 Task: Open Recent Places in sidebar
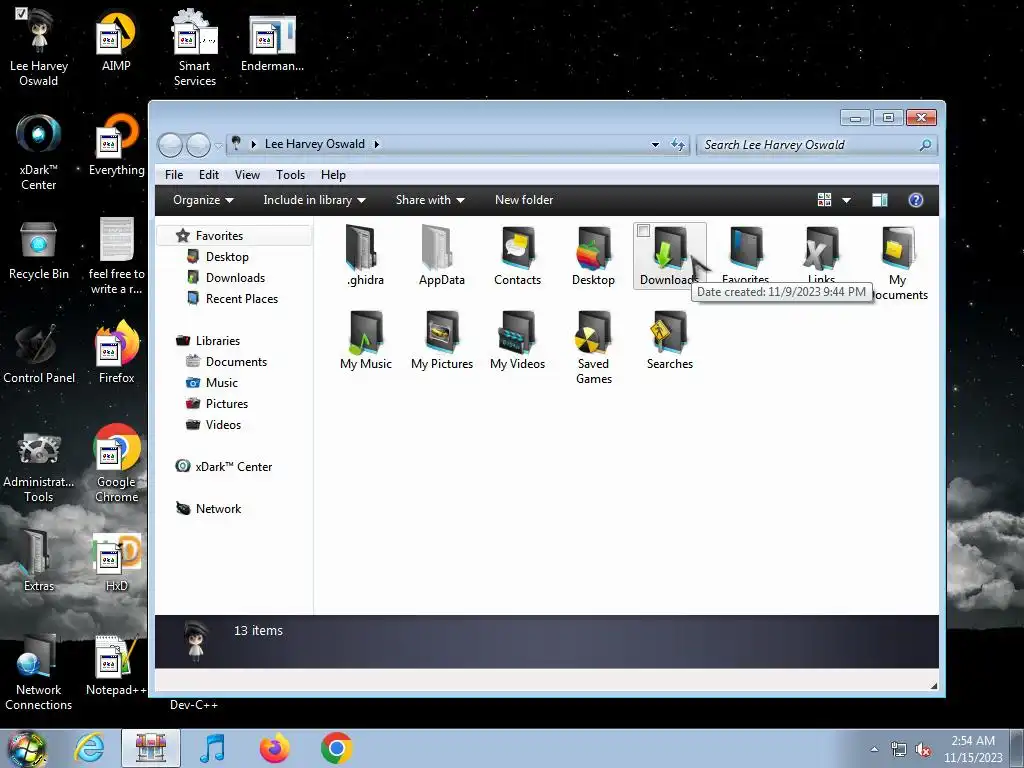242,298
